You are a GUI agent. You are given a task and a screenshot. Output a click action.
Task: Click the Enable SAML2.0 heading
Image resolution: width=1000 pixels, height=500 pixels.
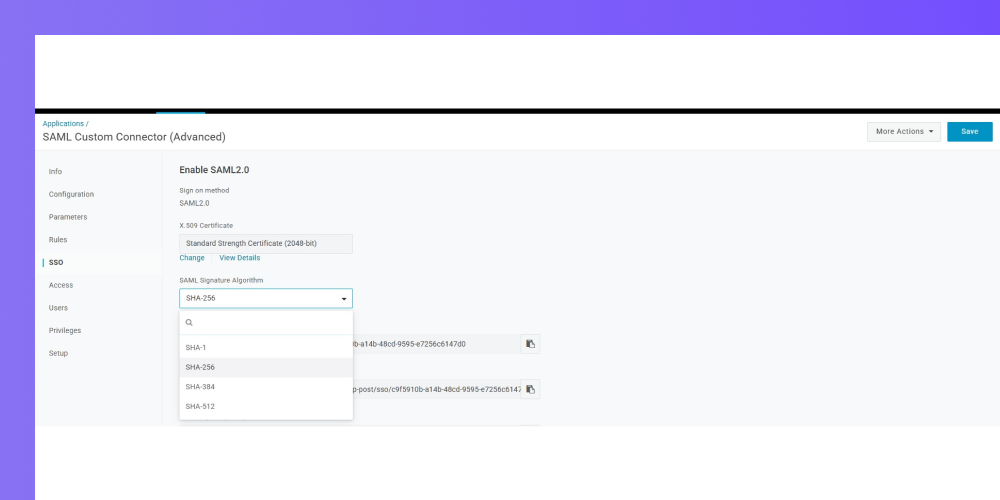[x=214, y=170]
